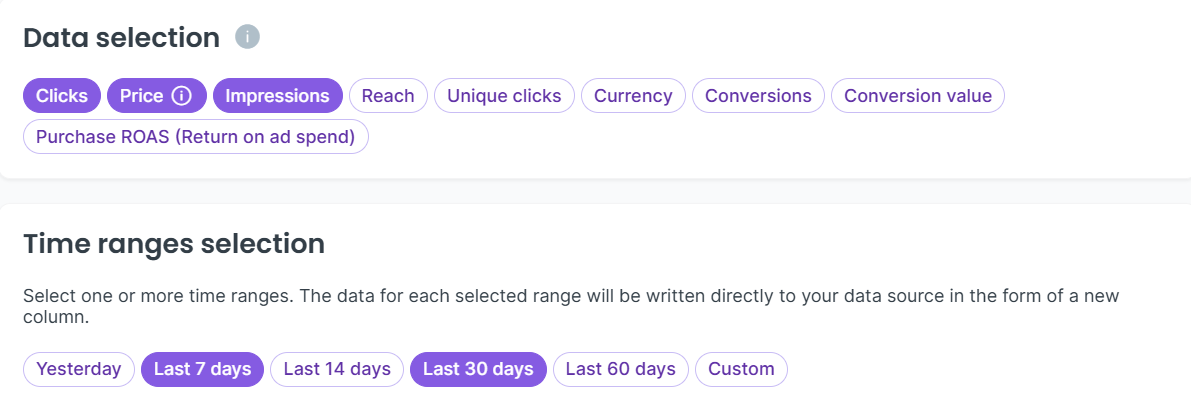Add the Currency data field
Screen dimensions: 1191x405
coord(633,96)
